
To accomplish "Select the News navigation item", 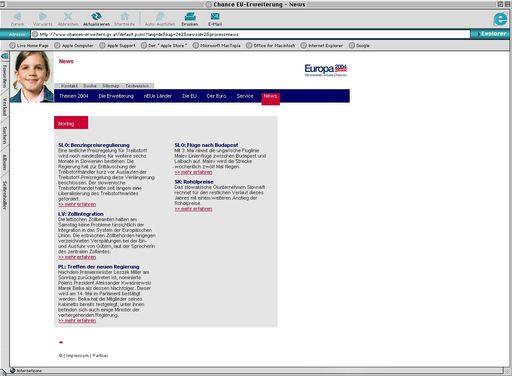I will [270, 96].
